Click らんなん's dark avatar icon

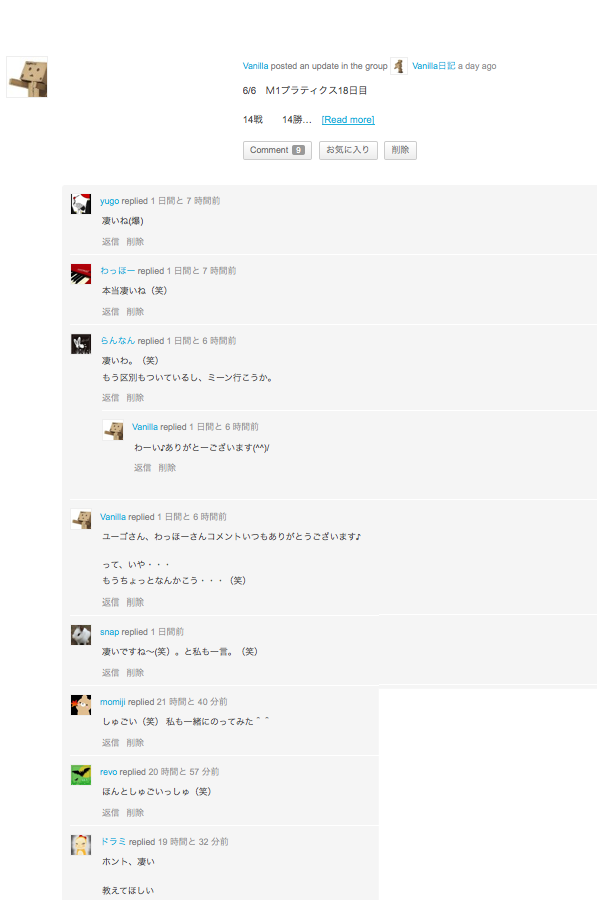pyautogui.click(x=81, y=344)
